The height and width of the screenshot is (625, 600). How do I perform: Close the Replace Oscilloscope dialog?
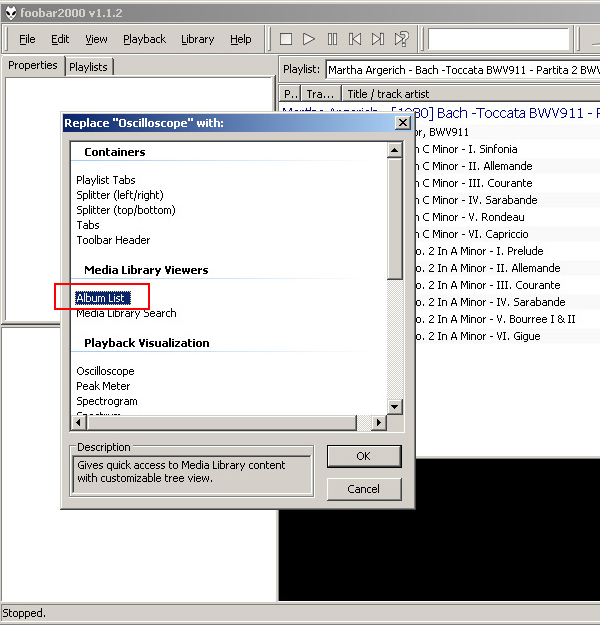point(403,123)
